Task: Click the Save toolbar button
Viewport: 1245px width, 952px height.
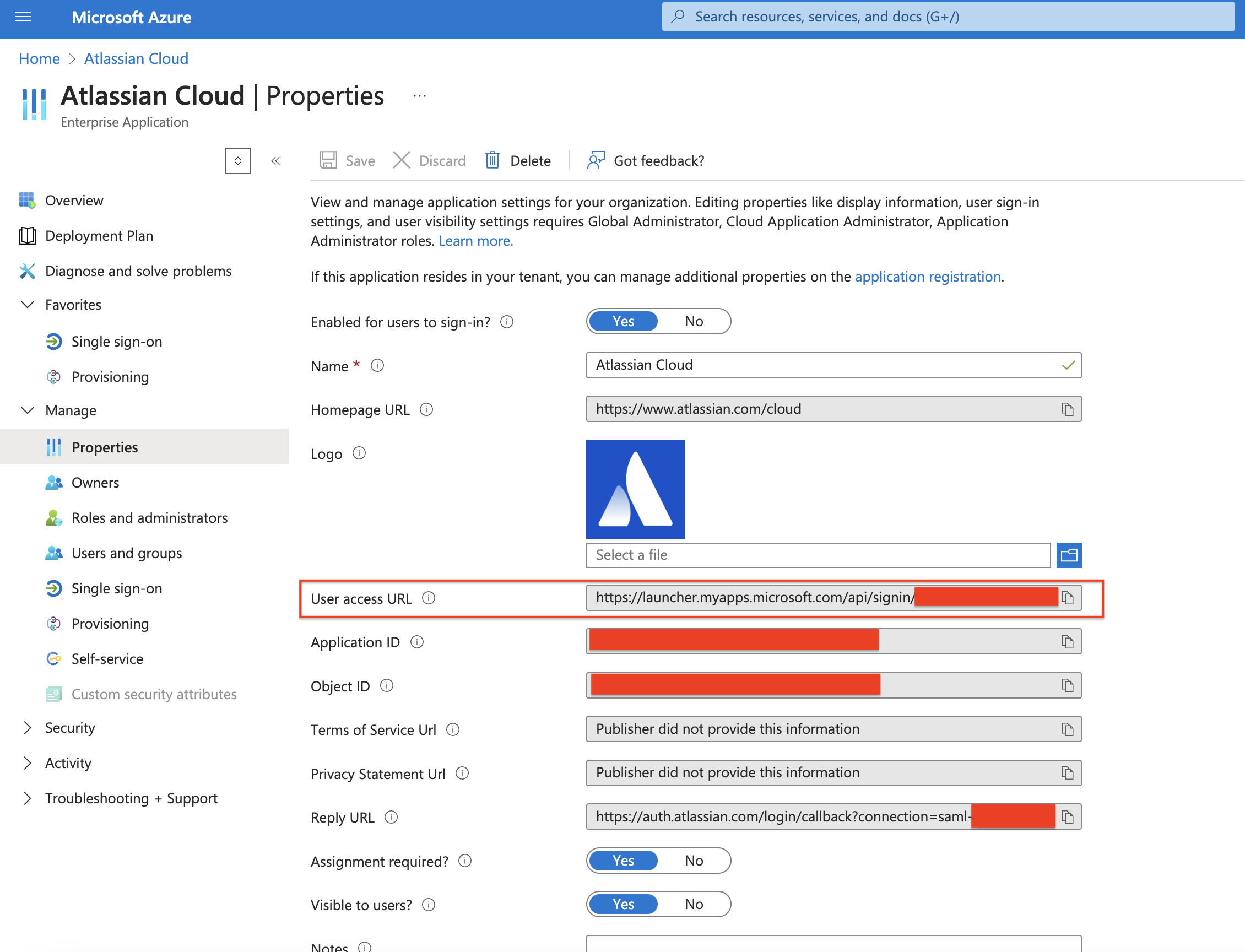Action: [x=347, y=161]
